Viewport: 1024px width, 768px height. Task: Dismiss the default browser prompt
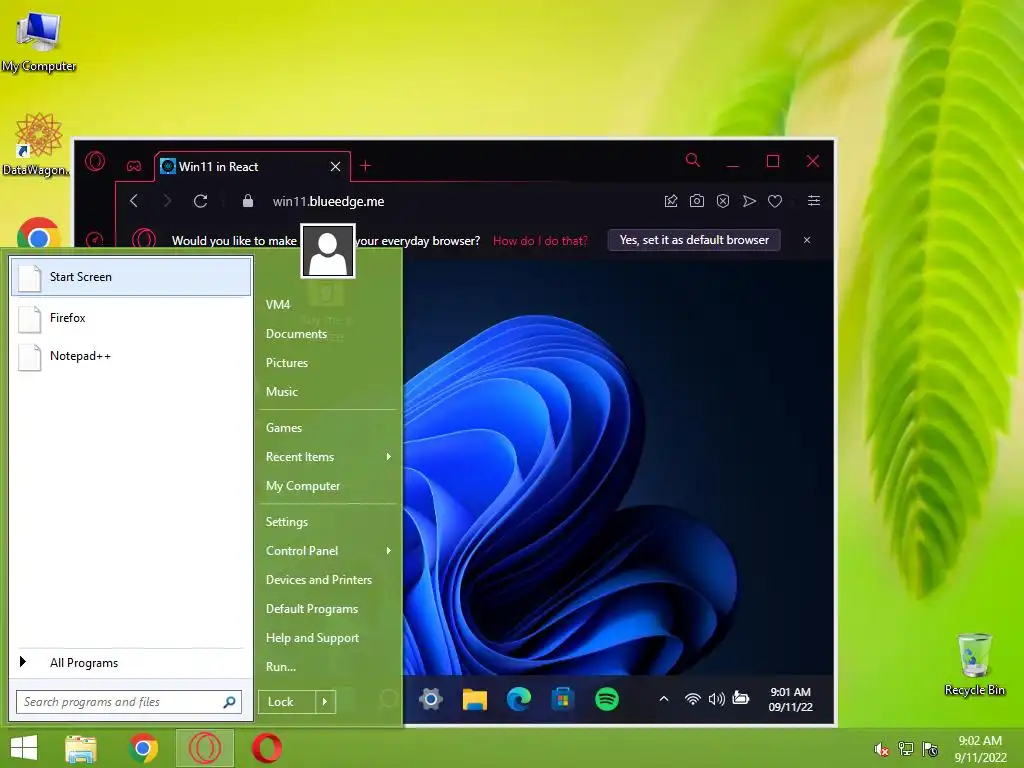[x=807, y=240]
